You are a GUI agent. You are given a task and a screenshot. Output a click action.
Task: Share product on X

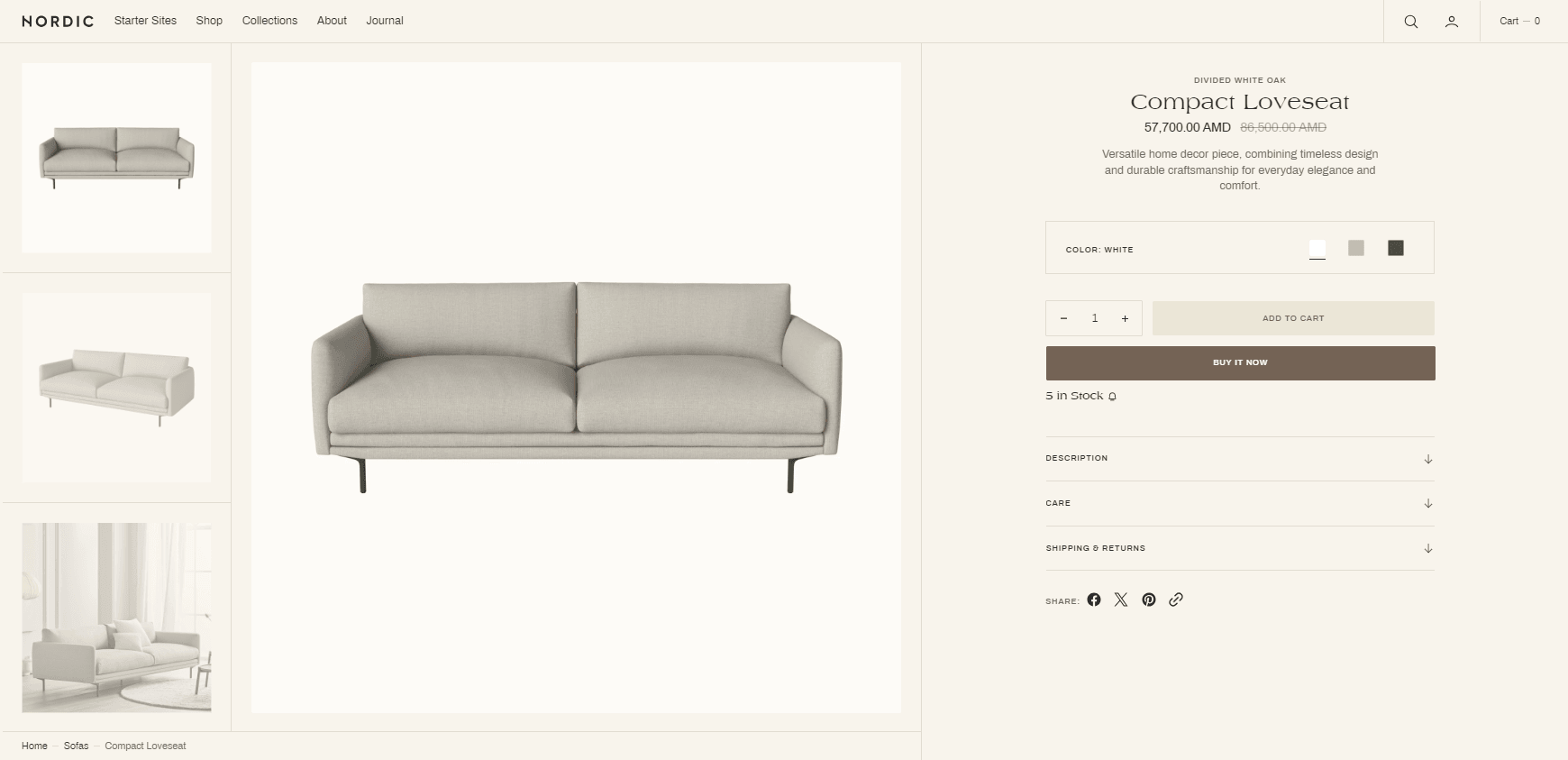1121,600
